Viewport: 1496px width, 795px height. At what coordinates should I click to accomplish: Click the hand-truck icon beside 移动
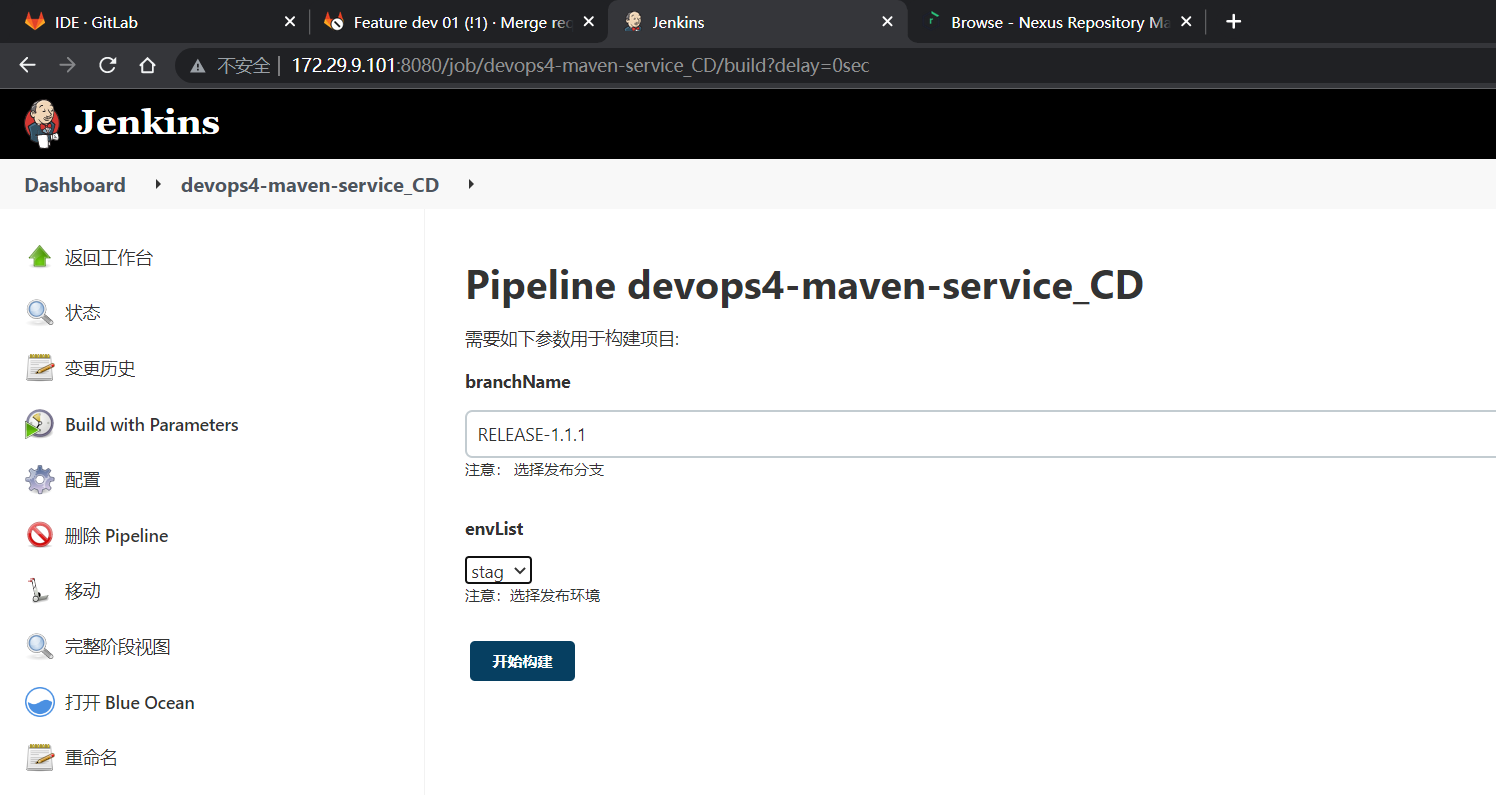(40, 591)
